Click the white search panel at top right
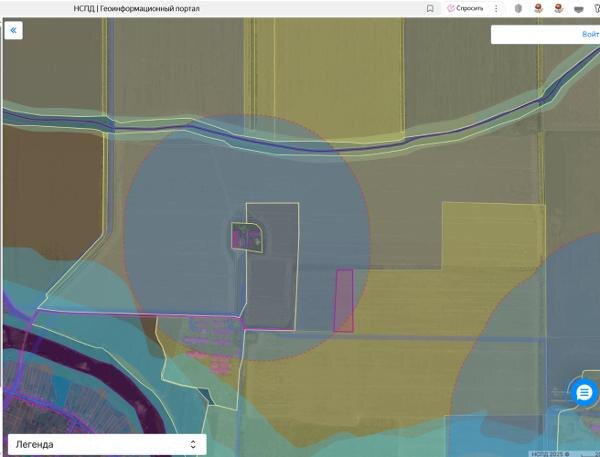Viewport: 600px width, 457px height. tap(545, 34)
